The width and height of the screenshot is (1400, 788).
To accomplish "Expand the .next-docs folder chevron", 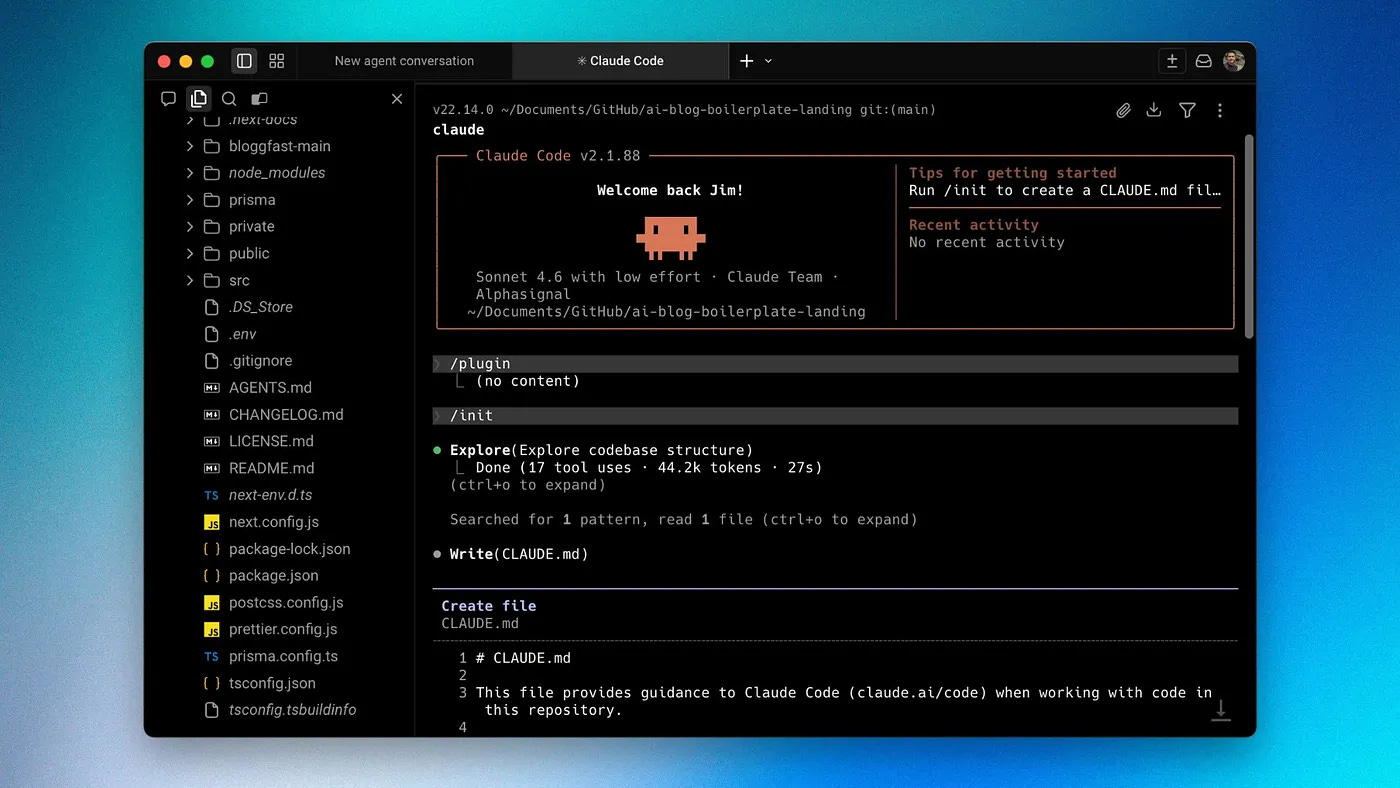I will pyautogui.click(x=190, y=119).
